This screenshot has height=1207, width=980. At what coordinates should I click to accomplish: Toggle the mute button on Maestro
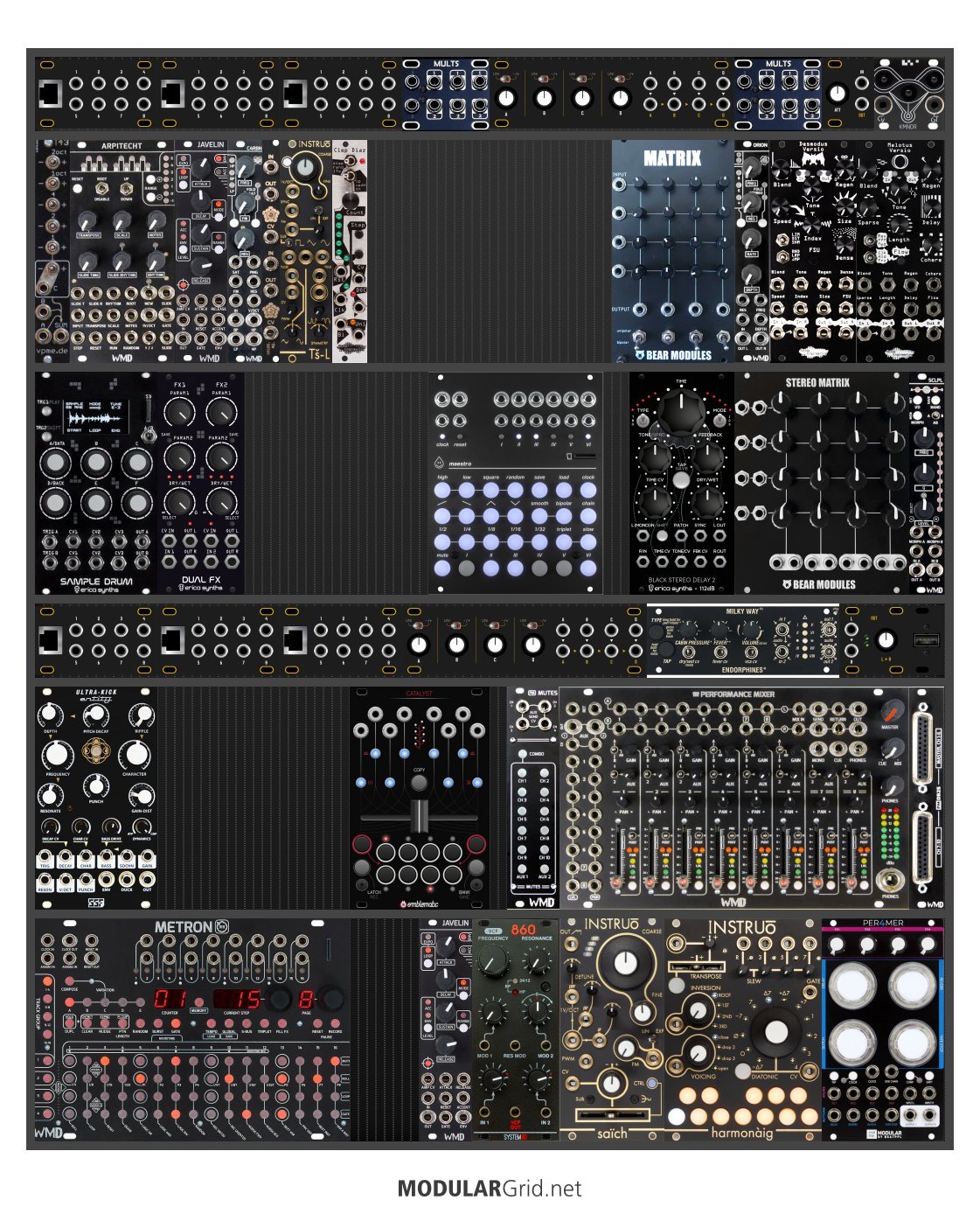pyautogui.click(x=443, y=568)
